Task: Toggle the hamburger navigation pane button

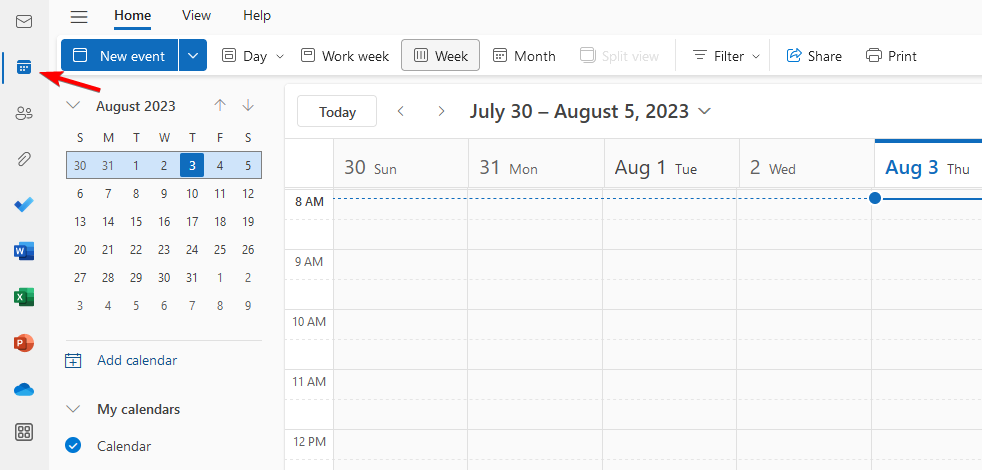Action: tap(79, 16)
